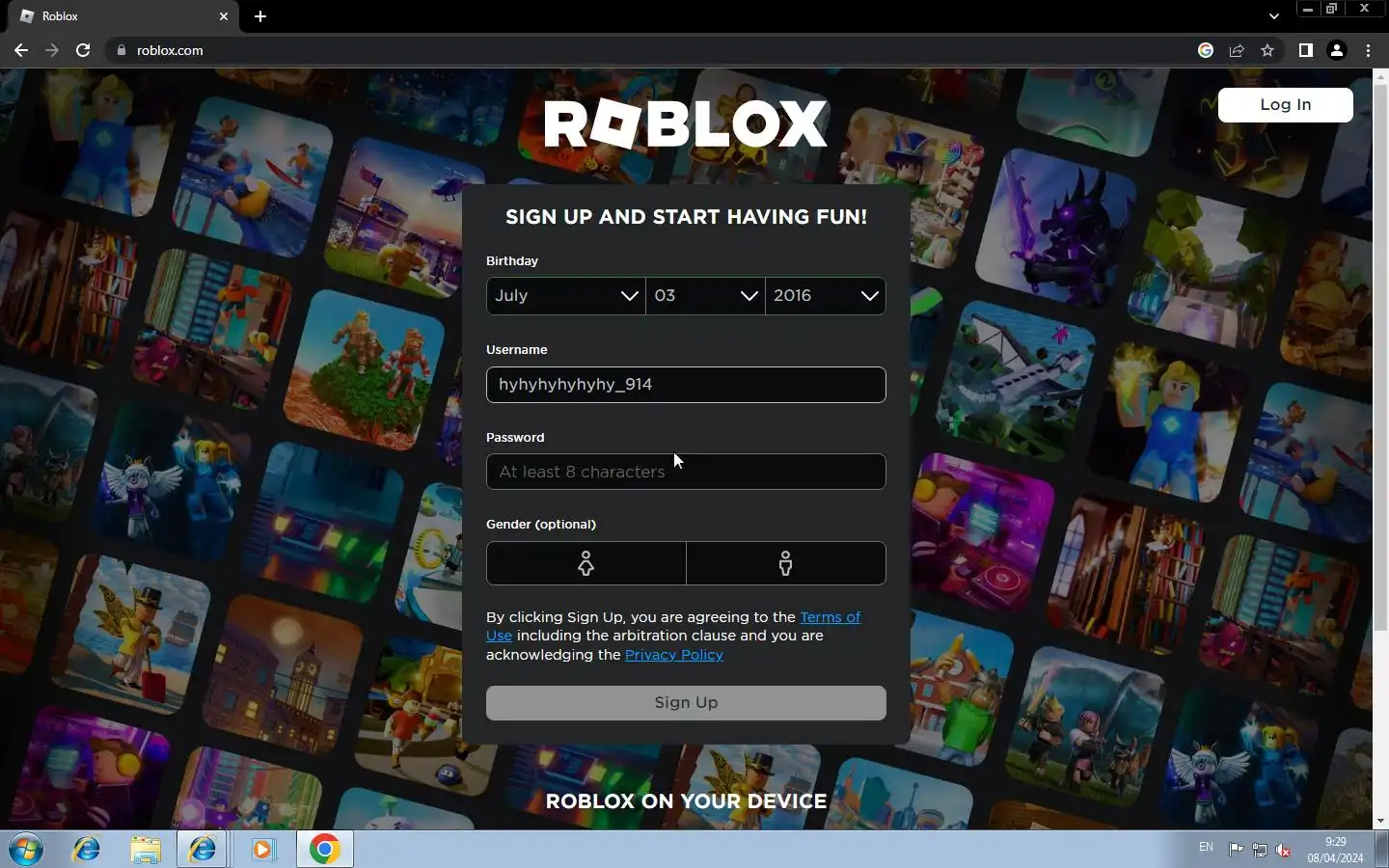Click the Log In button
Viewport: 1389px width, 868px height.
point(1285,104)
